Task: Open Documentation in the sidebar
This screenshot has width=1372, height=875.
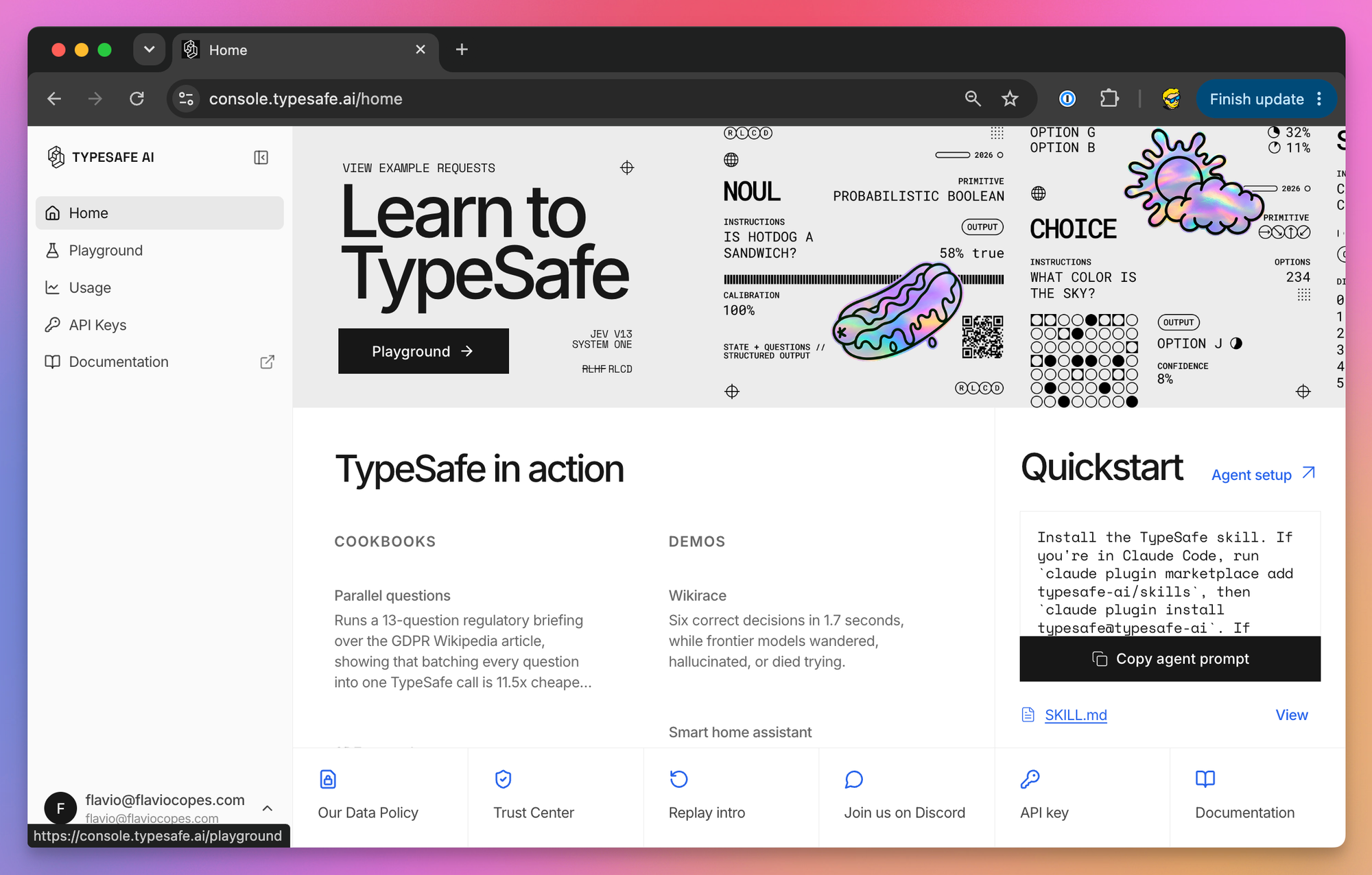Action: pyautogui.click(x=159, y=362)
